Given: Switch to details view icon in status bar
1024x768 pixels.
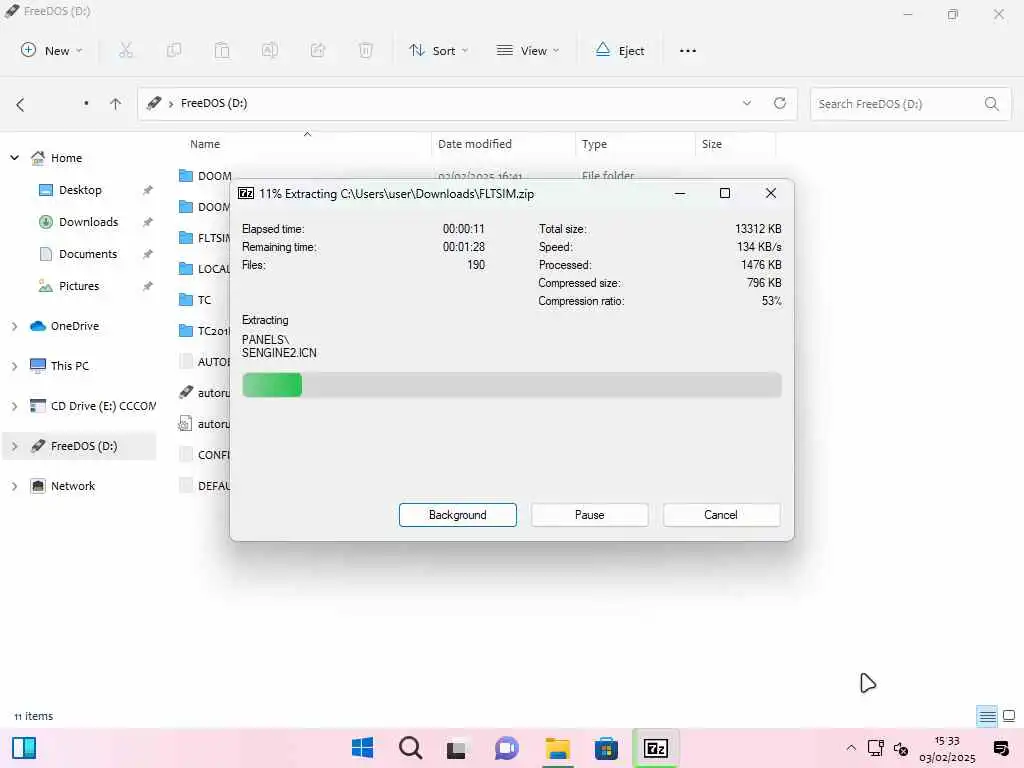Looking at the screenshot, I should tap(987, 717).
